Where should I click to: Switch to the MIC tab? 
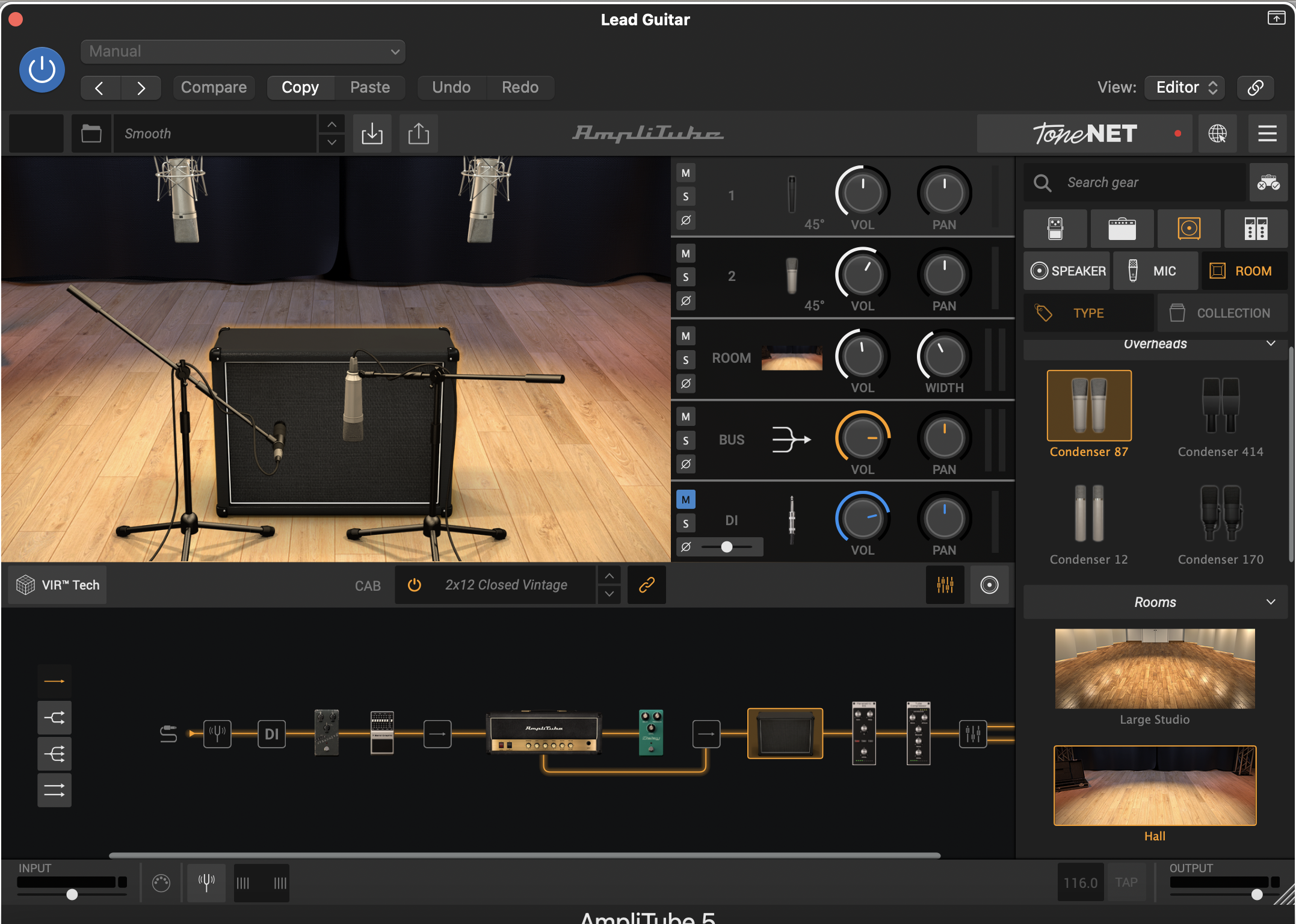1155,271
